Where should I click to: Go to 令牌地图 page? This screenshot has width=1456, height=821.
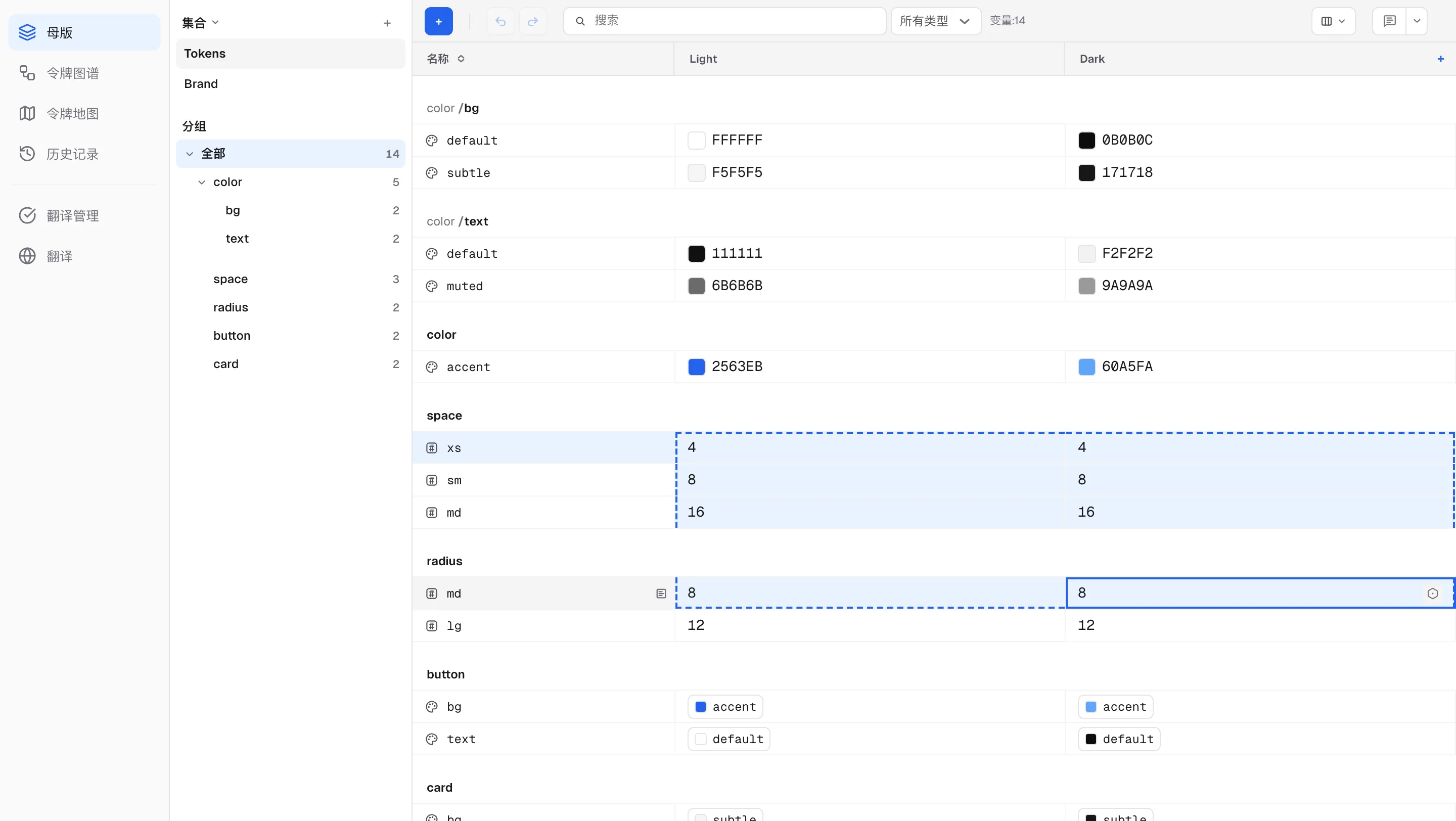click(x=84, y=114)
